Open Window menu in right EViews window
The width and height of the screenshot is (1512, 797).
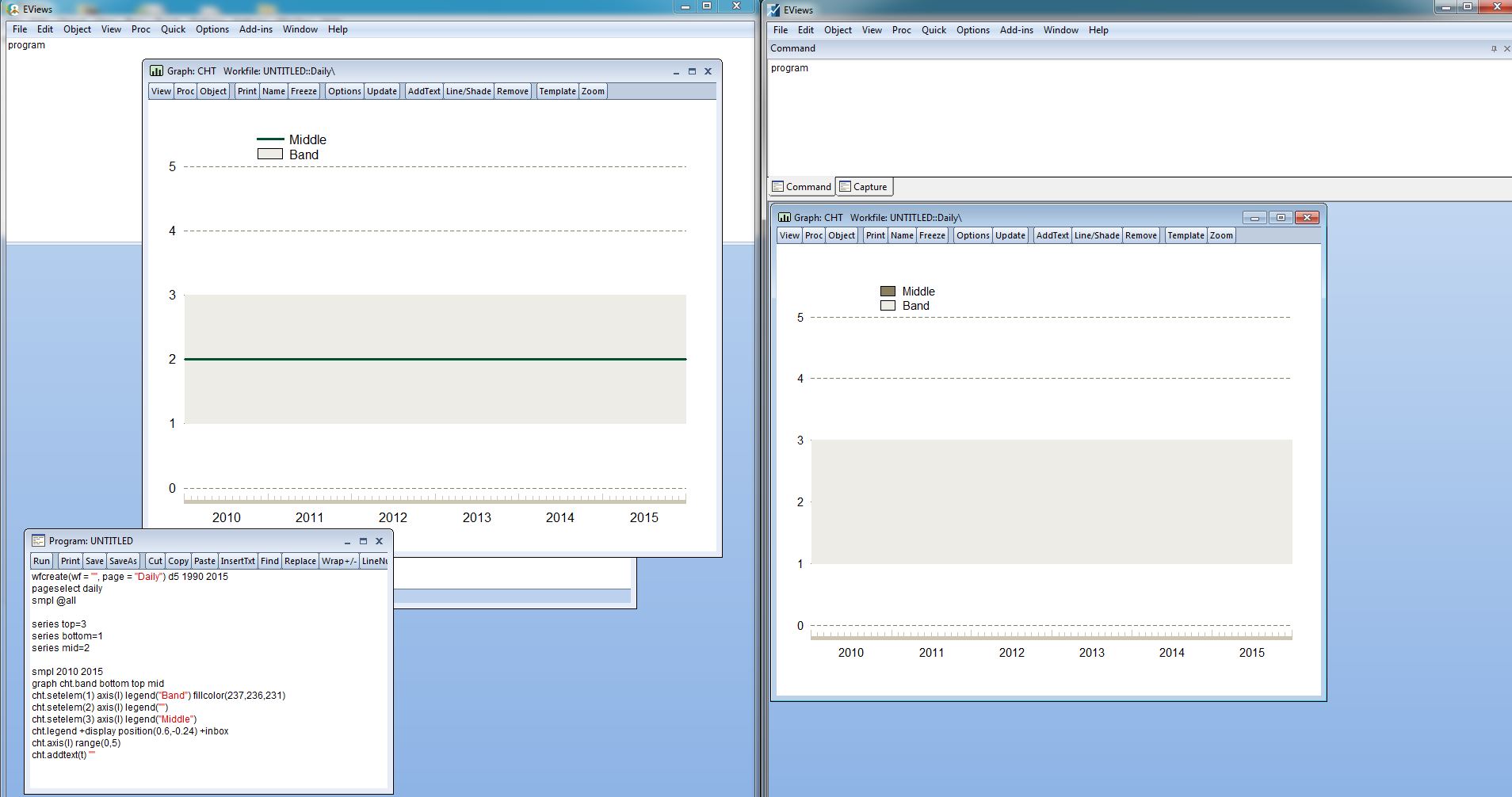1061,30
